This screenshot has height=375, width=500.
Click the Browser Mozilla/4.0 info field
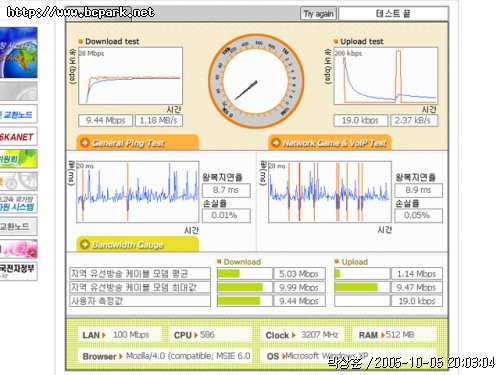(x=165, y=356)
